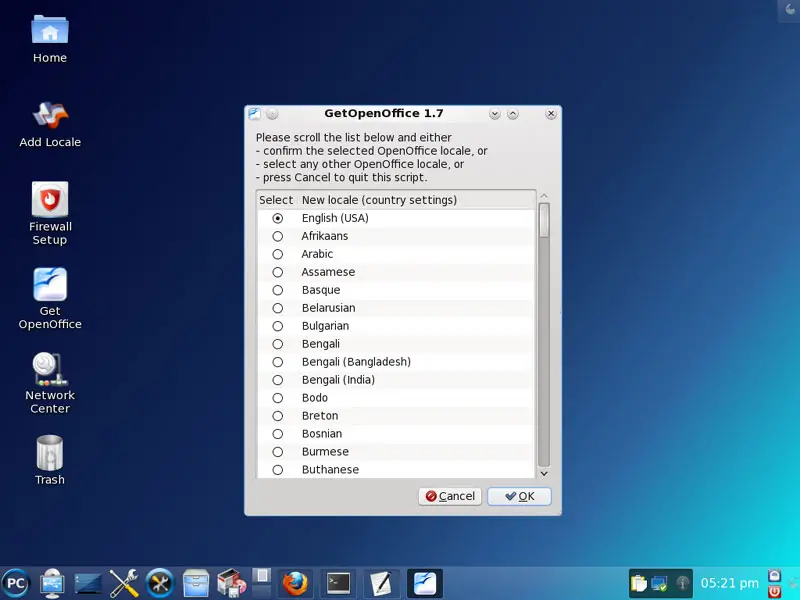Switch to the upper virtual desktop pager
800x600 pixels.
point(262,576)
